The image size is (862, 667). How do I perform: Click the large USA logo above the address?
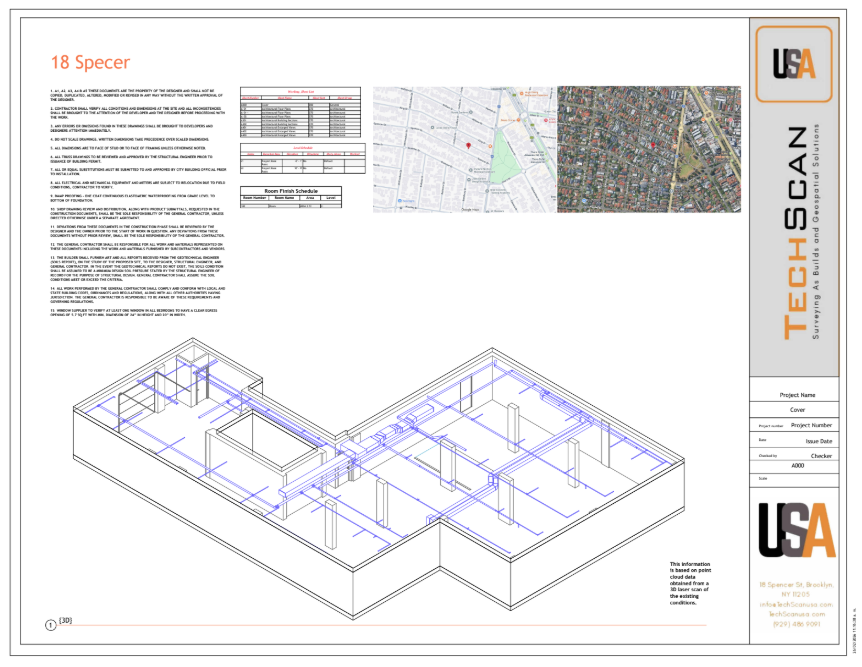tap(795, 530)
